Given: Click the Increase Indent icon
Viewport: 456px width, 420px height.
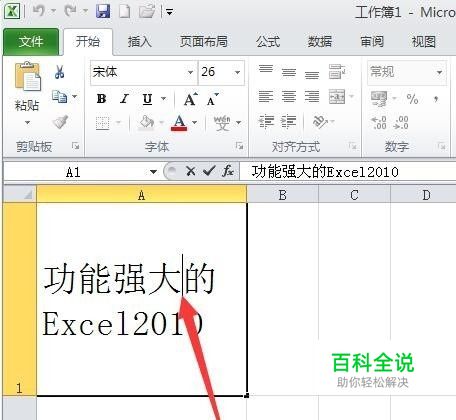Looking at the screenshot, I should 289,122.
